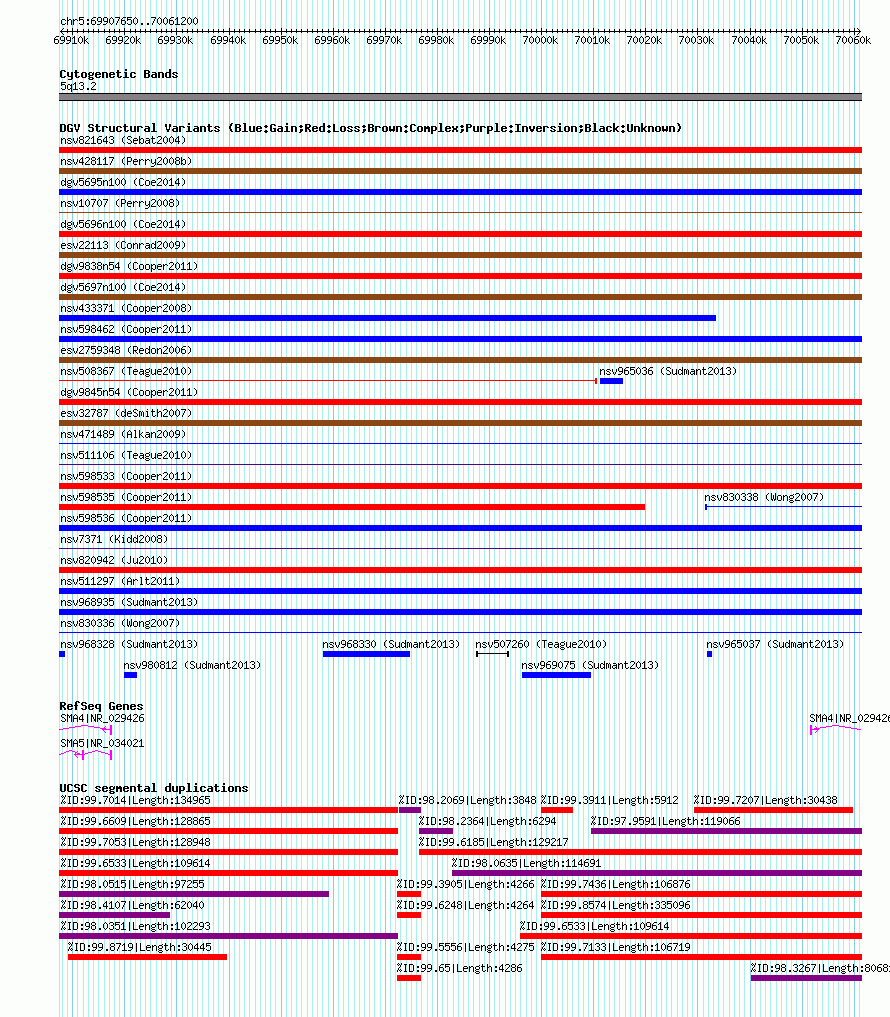The image size is (890, 1017).
Task: Select the nsv598462 (Cooper2011) label
Action: [126, 329]
